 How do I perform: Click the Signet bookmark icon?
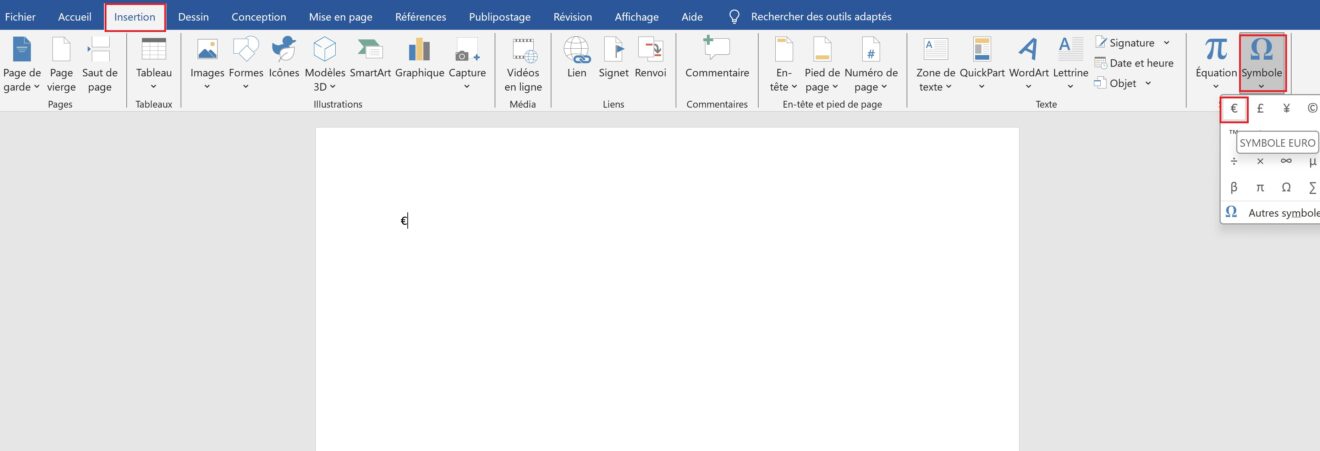coord(613,50)
